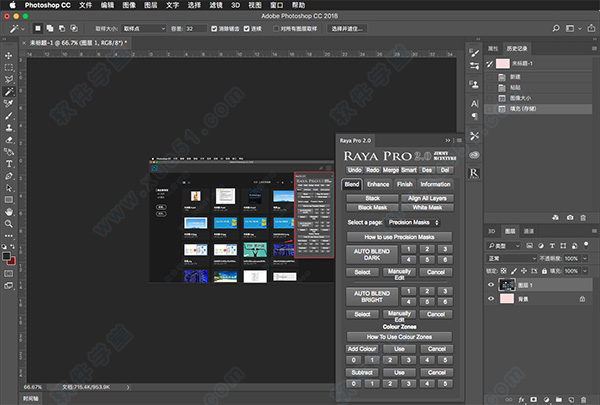Select the Lasso tool
This screenshot has width=600, height=405.
click(8, 80)
